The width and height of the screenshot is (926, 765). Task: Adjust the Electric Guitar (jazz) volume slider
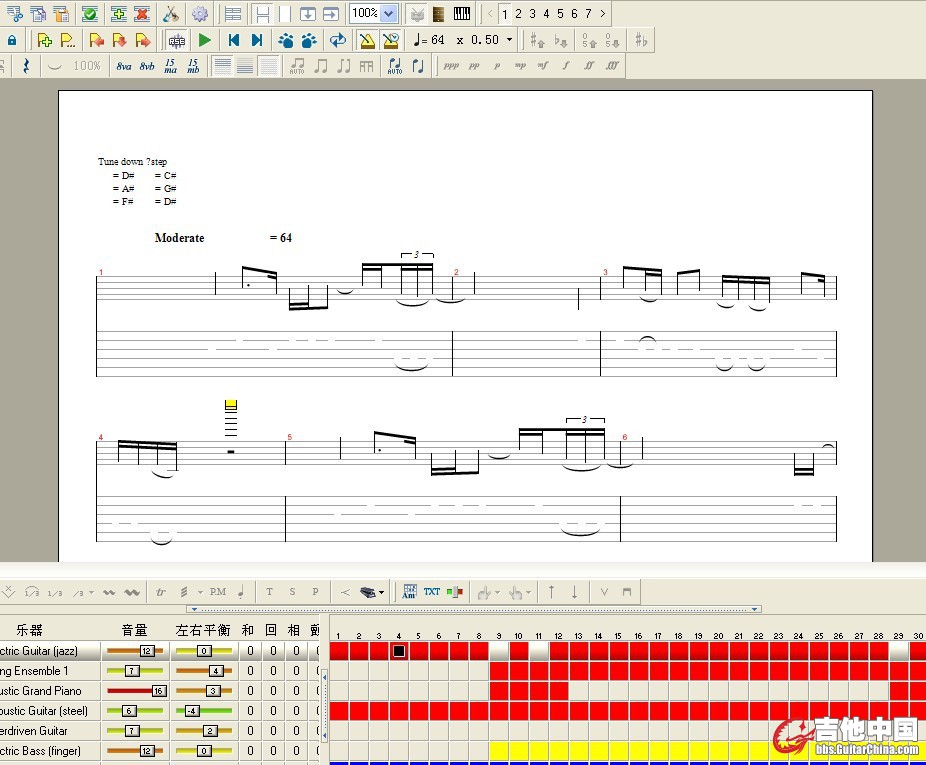[146, 651]
